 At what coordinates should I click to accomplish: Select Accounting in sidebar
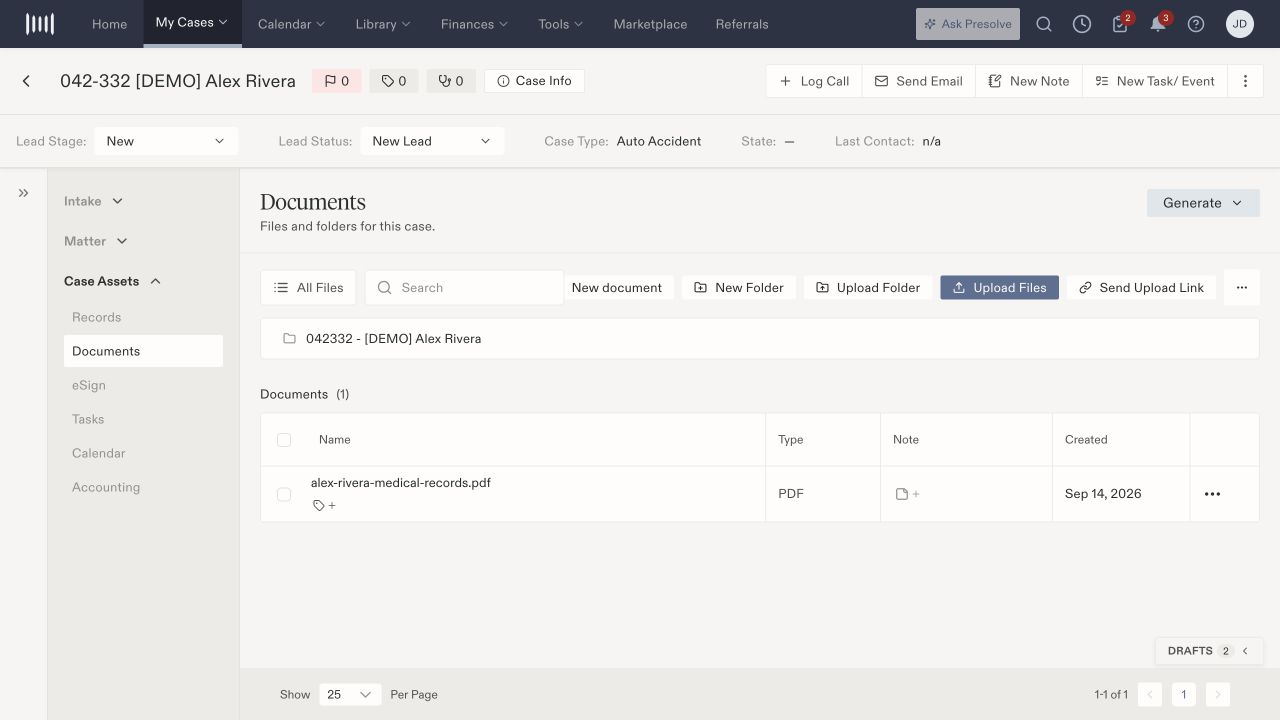tap(143, 487)
